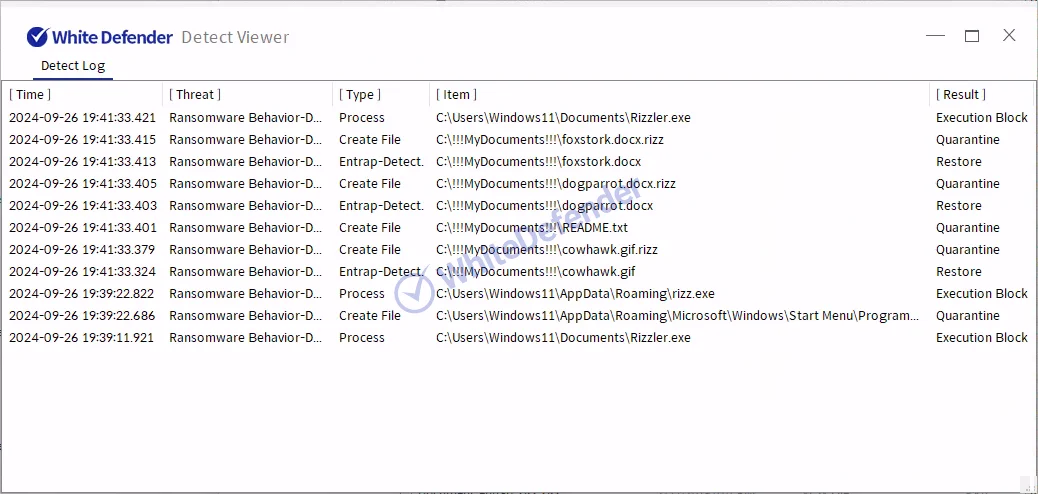Screen dimensions: 1038x494
Task: Click the Type column header
Action: [360, 95]
